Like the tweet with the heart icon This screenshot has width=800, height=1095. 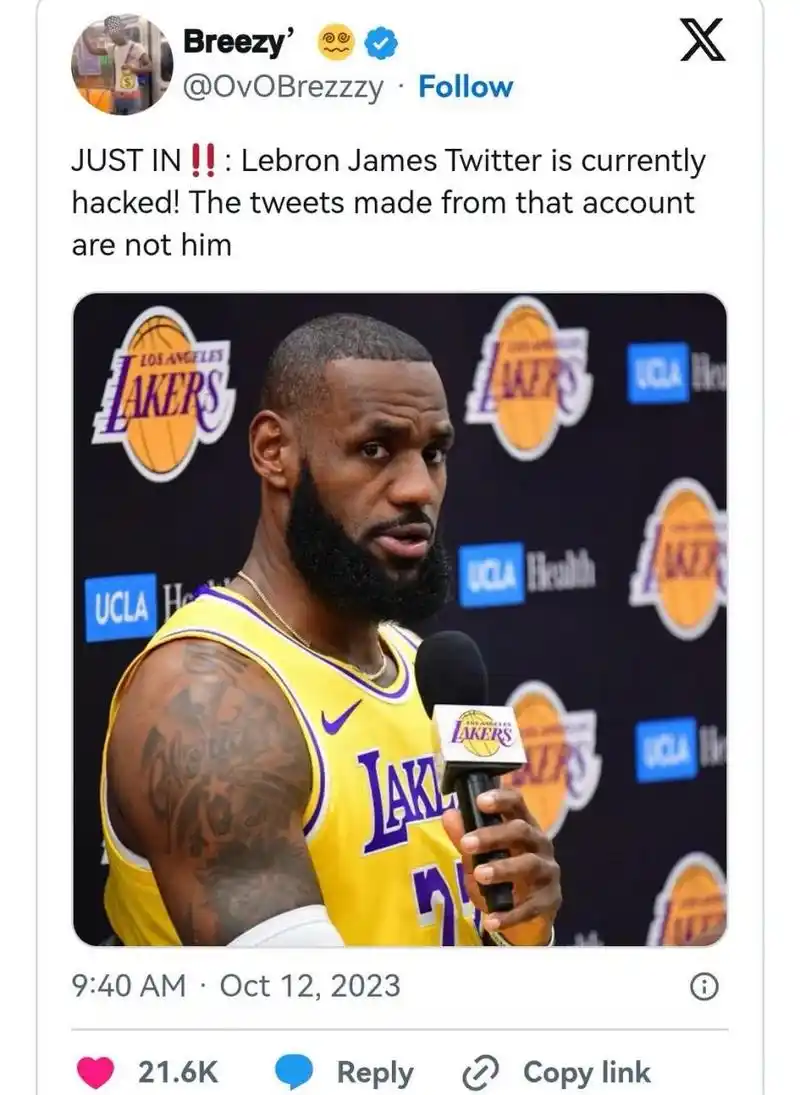pyautogui.click(x=97, y=1072)
